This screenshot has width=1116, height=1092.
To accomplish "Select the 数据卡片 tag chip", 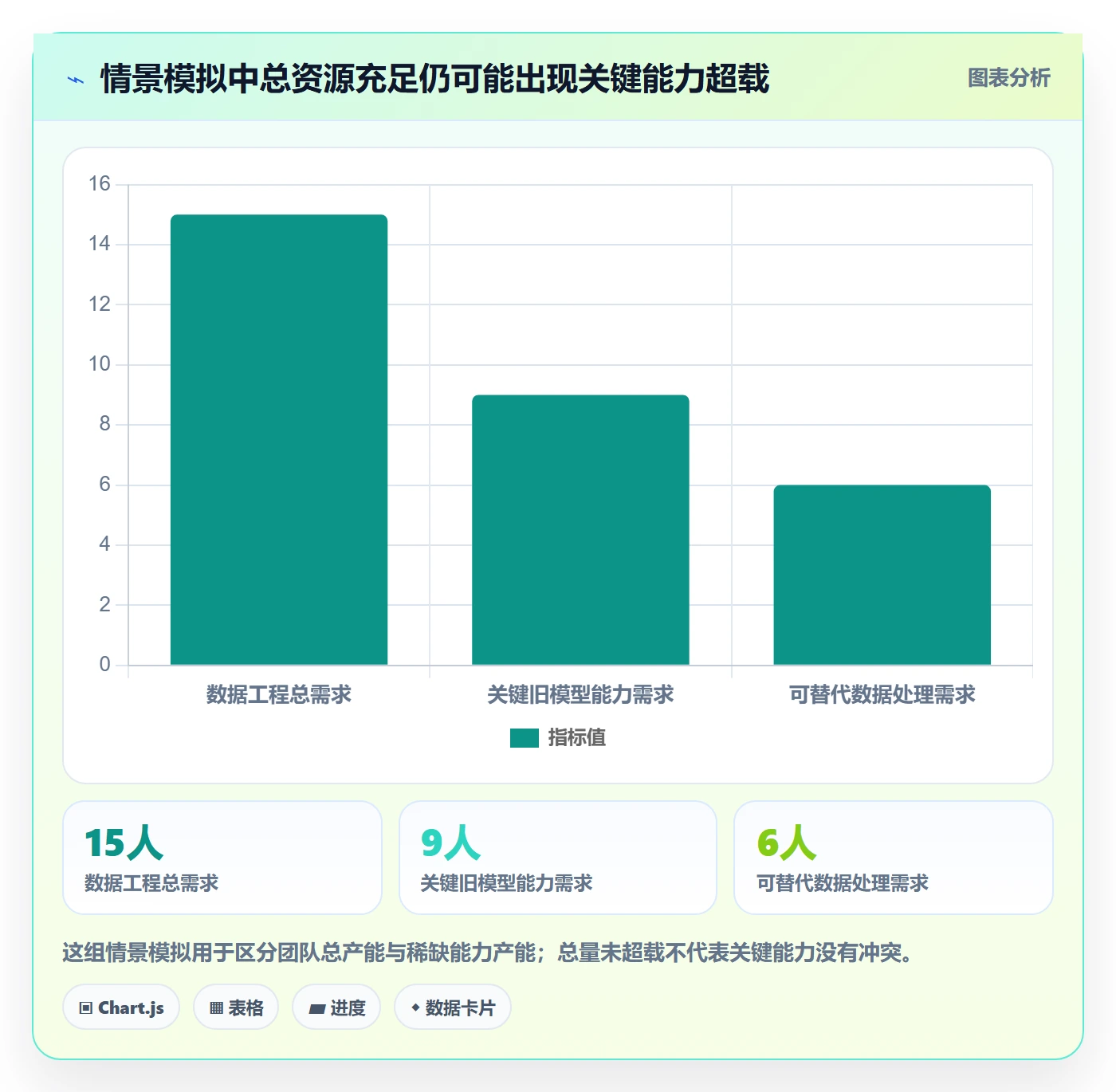I will [453, 1008].
